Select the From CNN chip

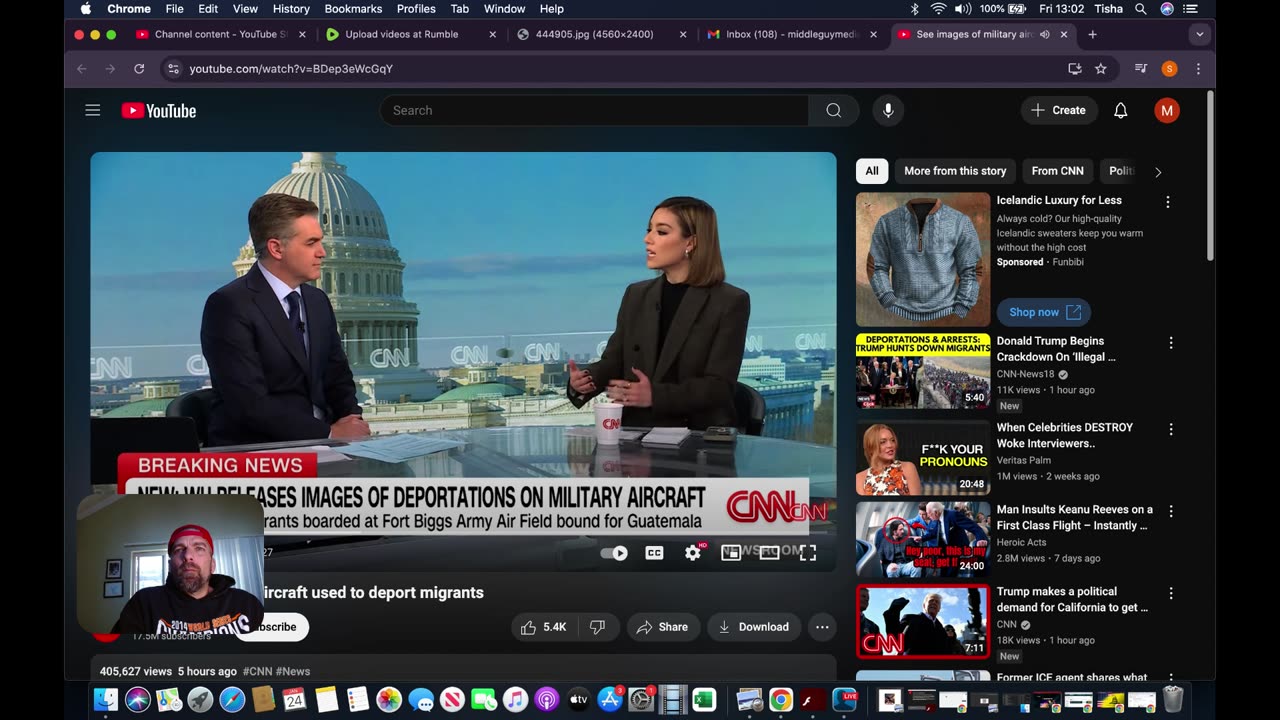(1057, 171)
